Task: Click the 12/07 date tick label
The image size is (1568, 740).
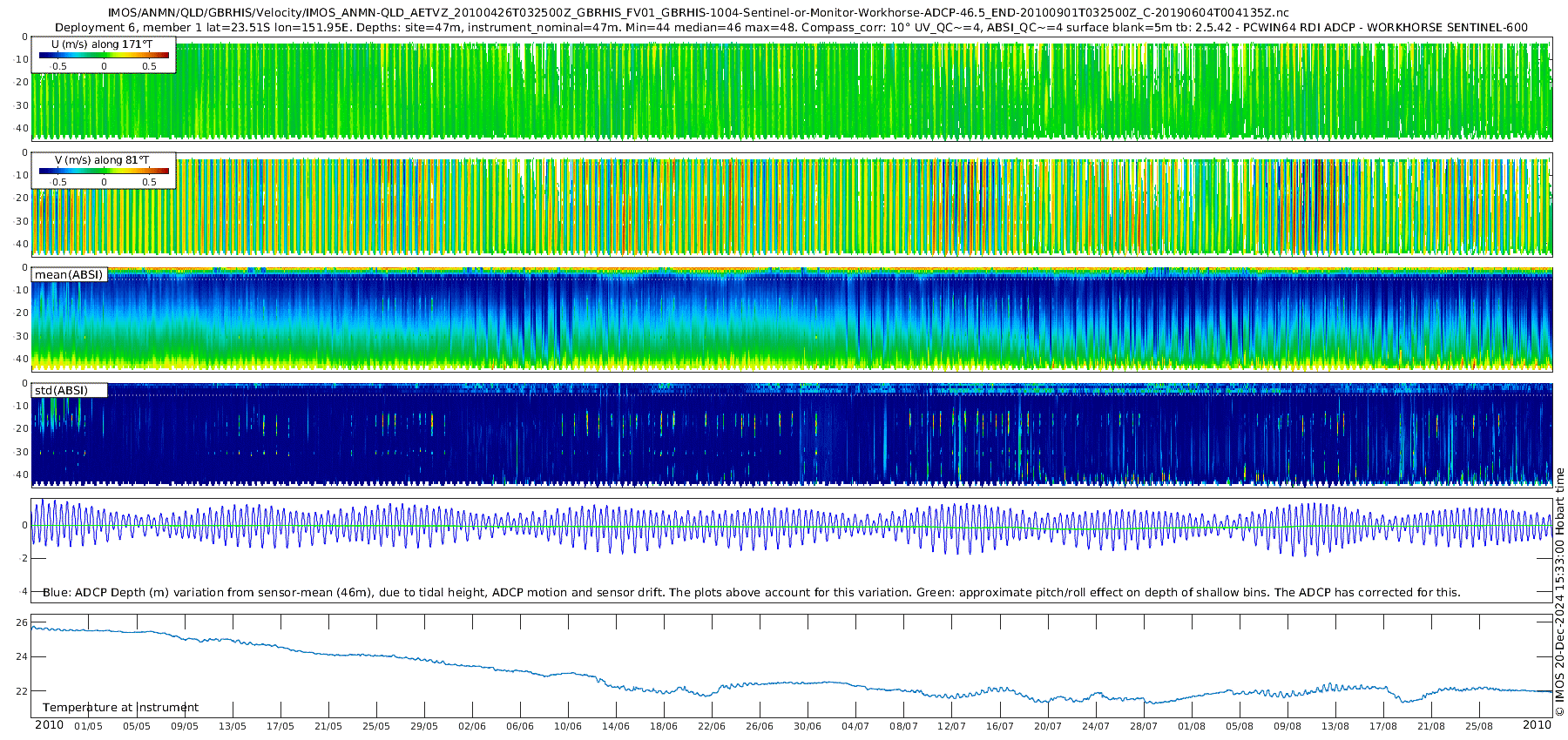Action: (951, 727)
